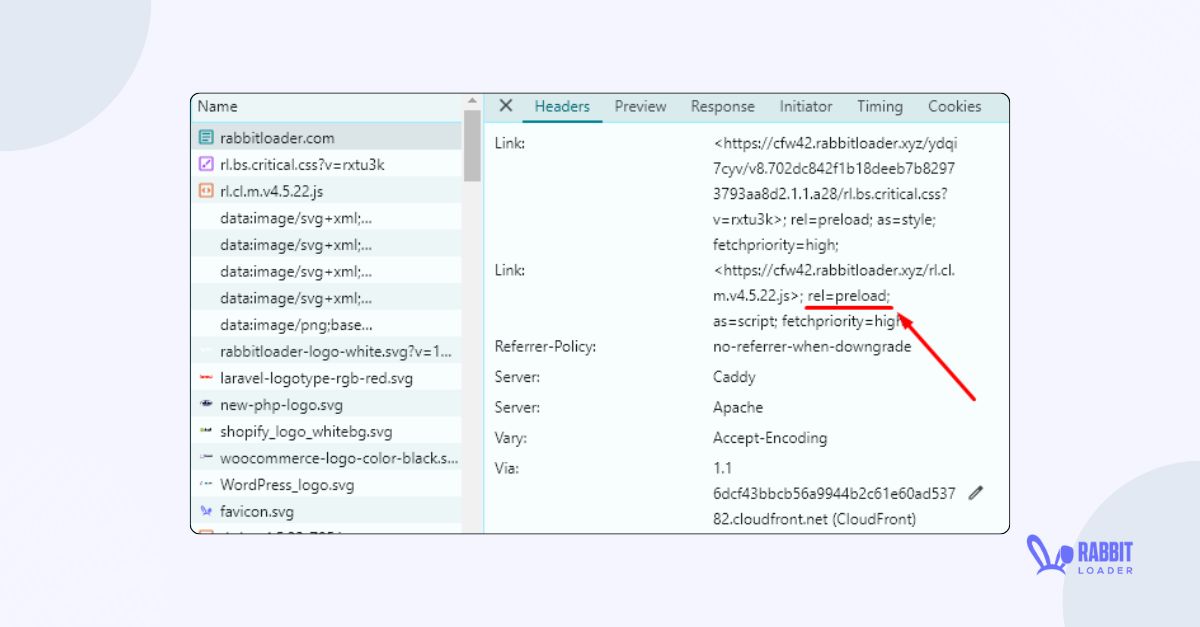Open the Cookies tab

tap(954, 106)
